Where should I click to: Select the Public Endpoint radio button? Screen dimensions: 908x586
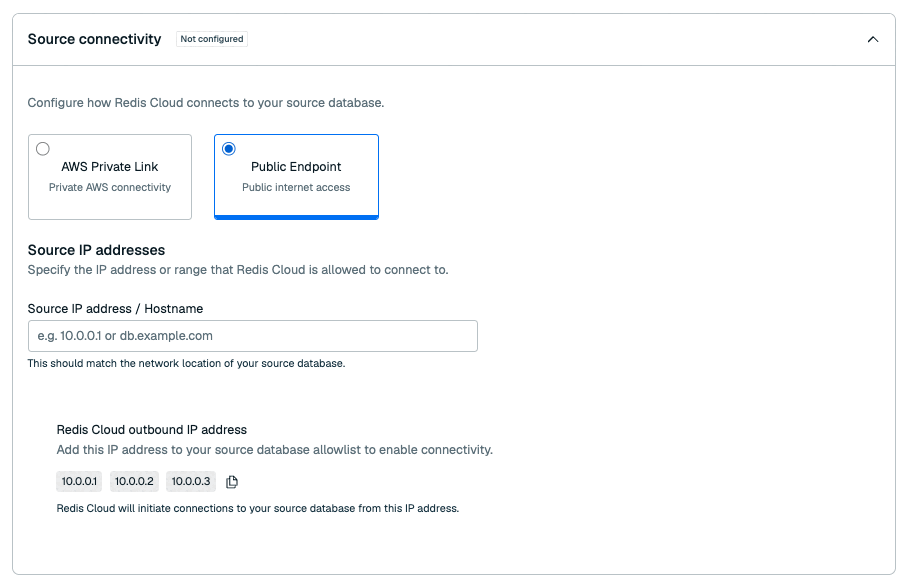coord(229,149)
